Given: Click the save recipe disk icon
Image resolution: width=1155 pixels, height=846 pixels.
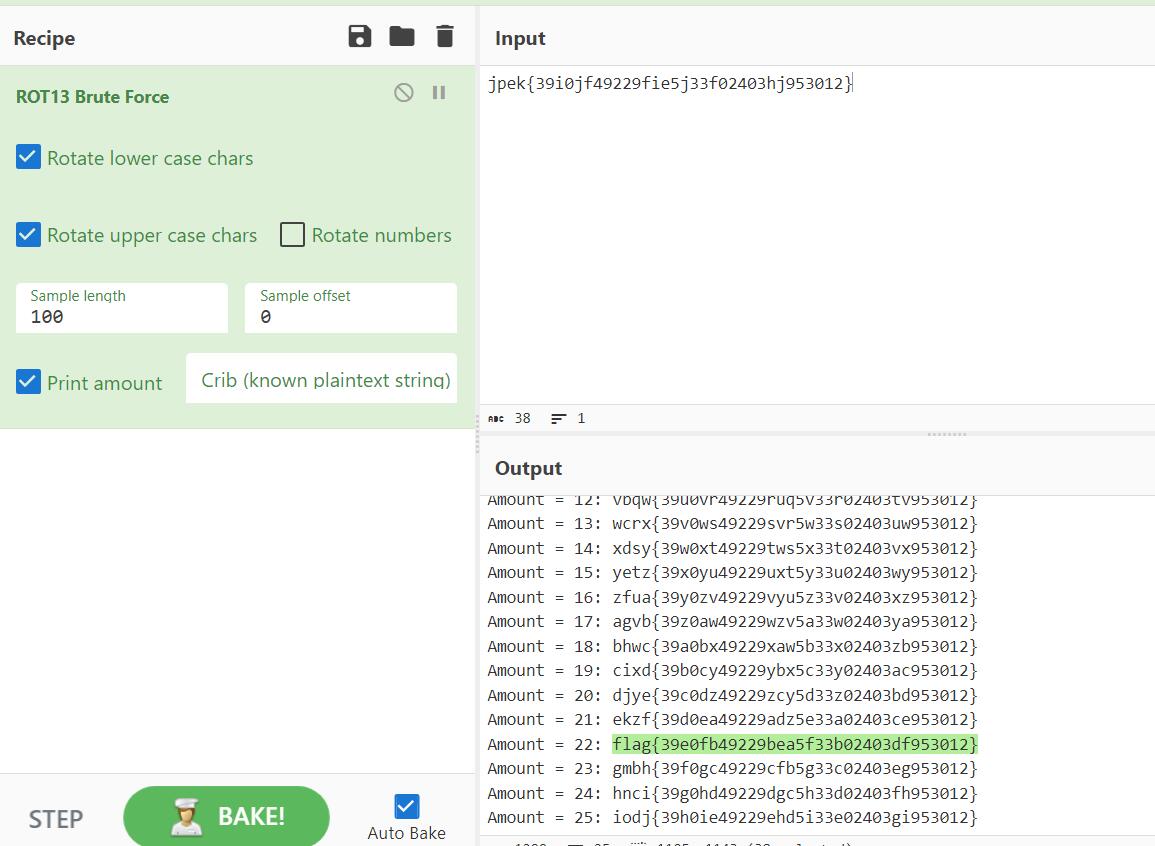Looking at the screenshot, I should click(359, 37).
